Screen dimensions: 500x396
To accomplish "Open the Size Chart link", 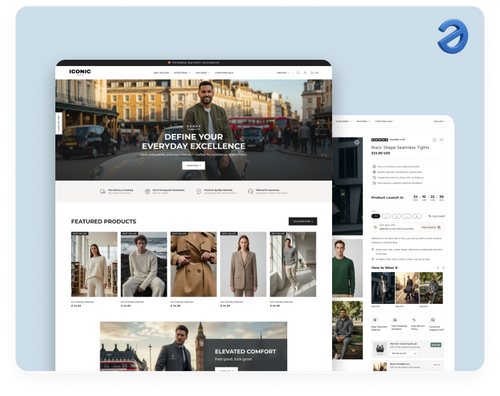I will [437, 216].
